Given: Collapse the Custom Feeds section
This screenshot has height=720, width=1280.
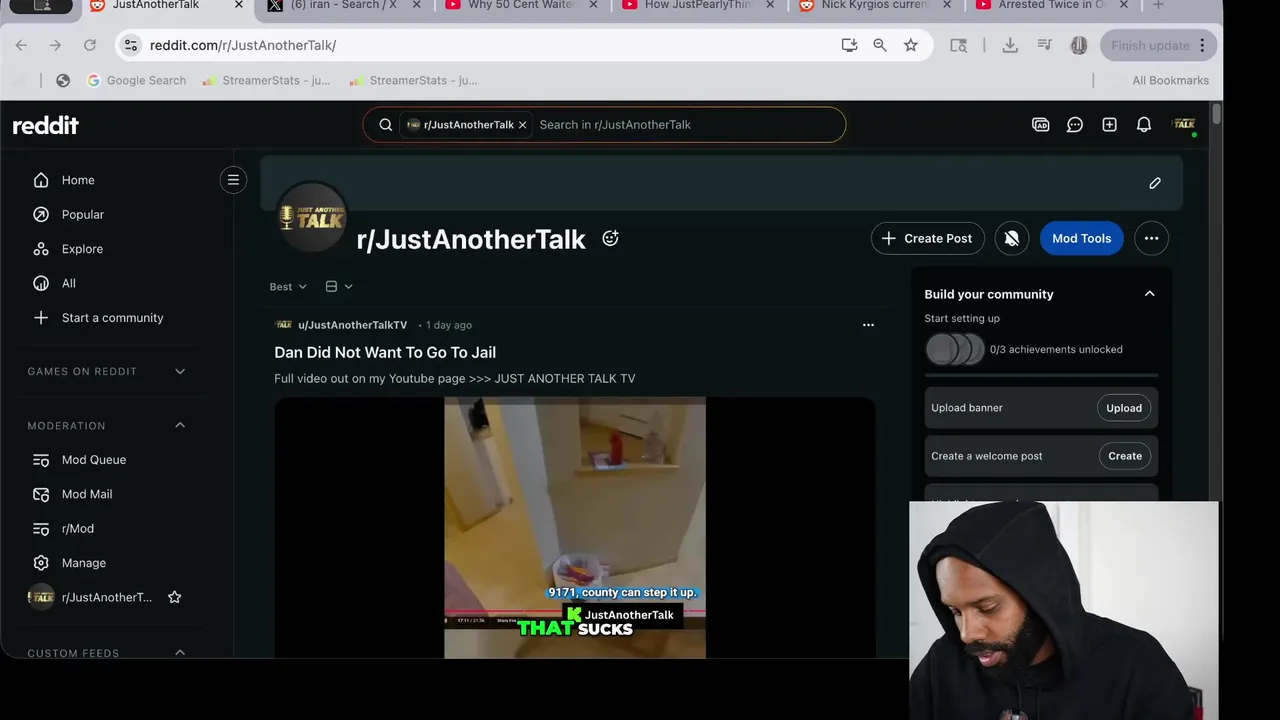Looking at the screenshot, I should 180,653.
